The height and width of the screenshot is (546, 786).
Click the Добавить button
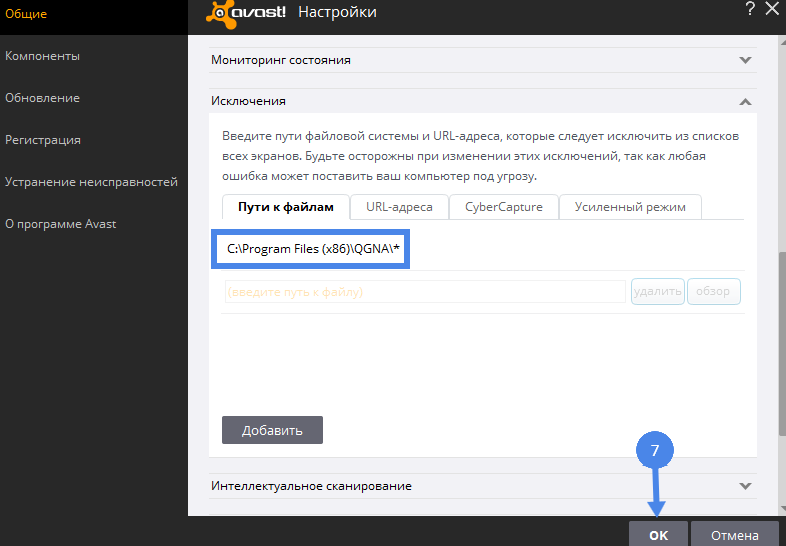[x=272, y=430]
